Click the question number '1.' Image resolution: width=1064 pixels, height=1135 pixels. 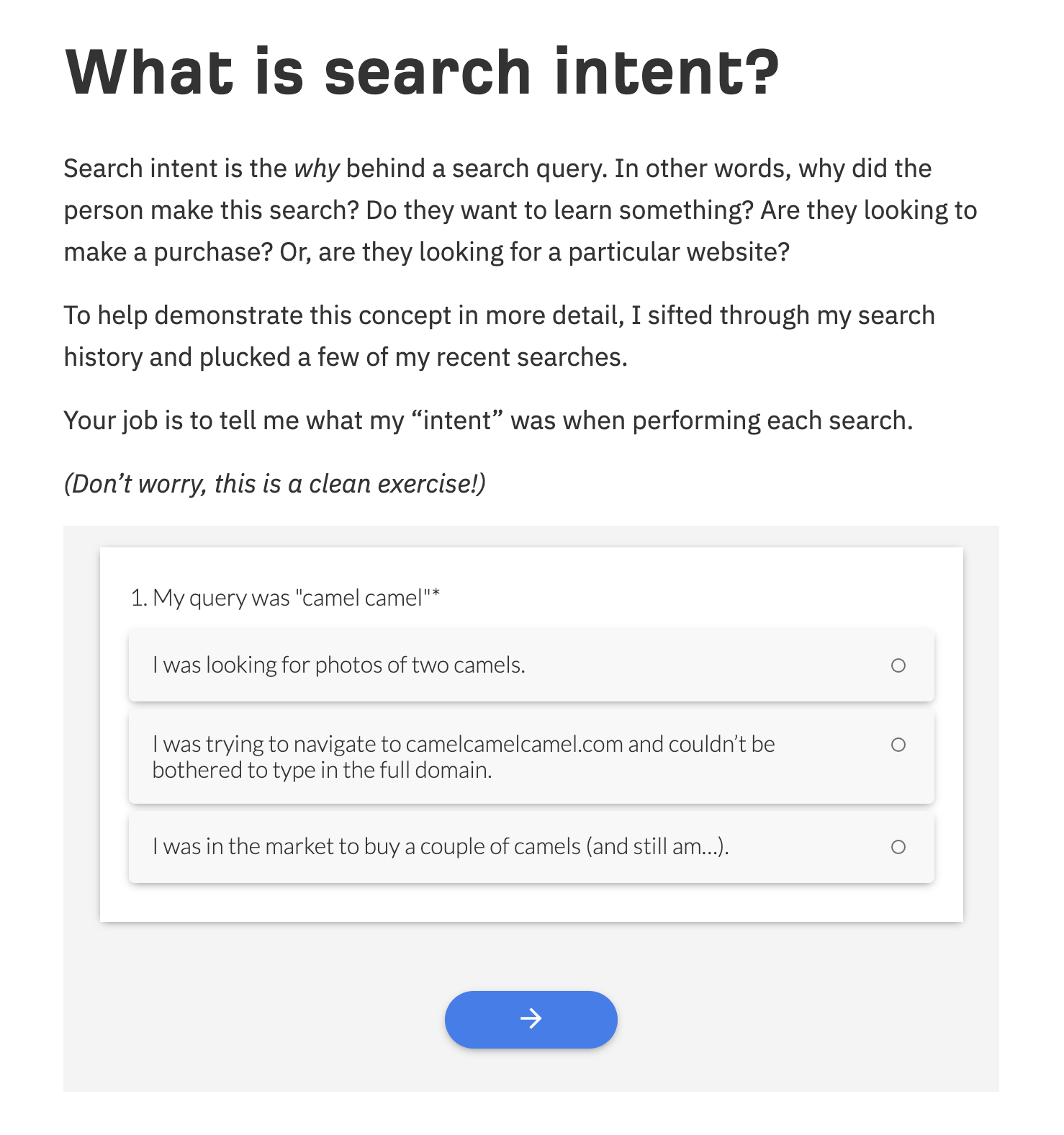[139, 598]
